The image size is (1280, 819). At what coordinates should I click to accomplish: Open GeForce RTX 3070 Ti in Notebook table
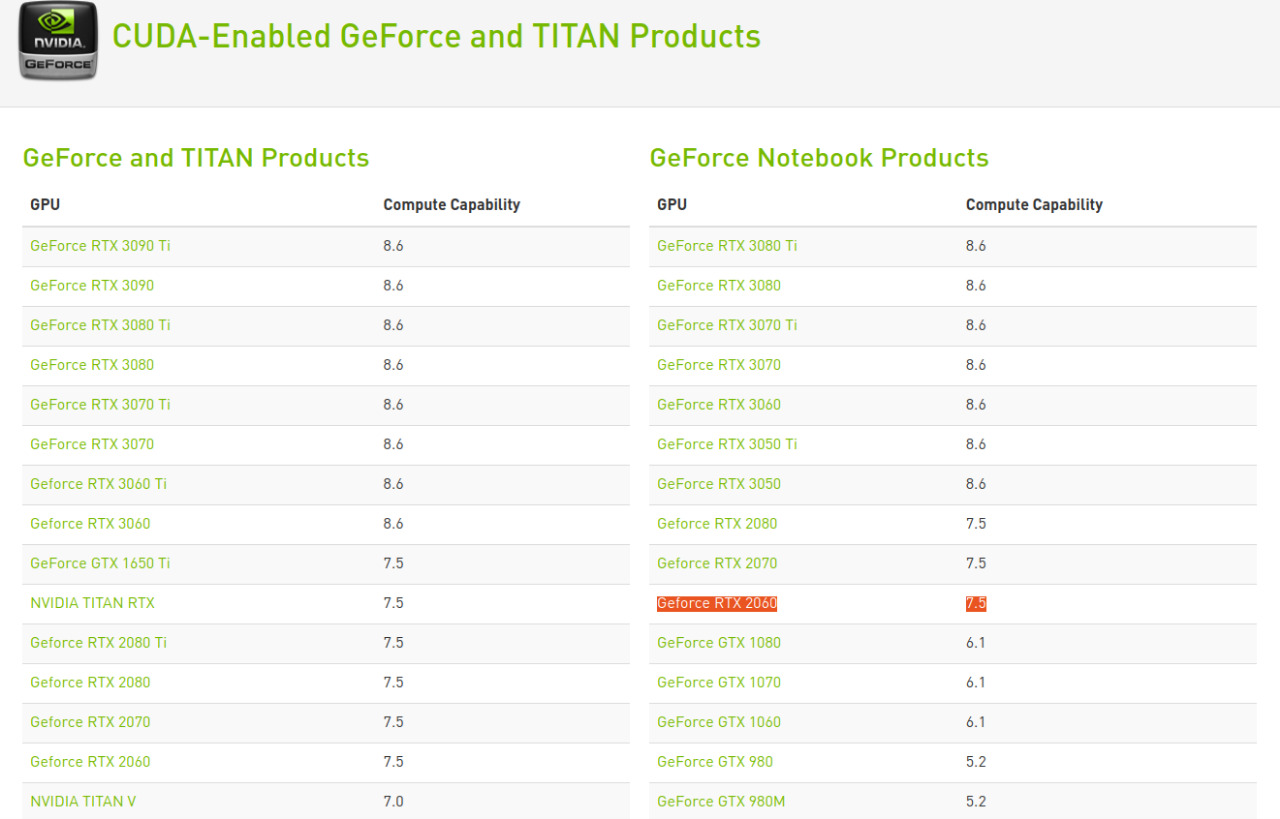pyautogui.click(x=727, y=325)
